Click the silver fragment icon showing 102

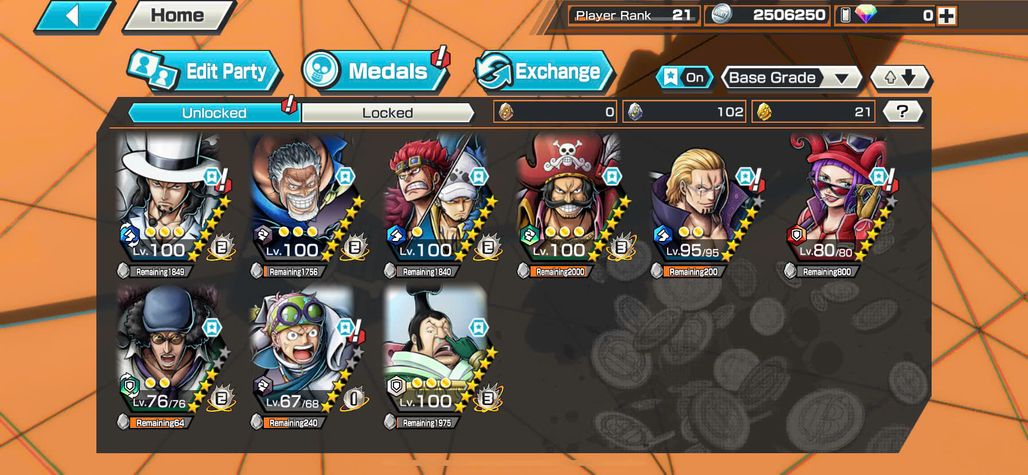pyautogui.click(x=634, y=112)
